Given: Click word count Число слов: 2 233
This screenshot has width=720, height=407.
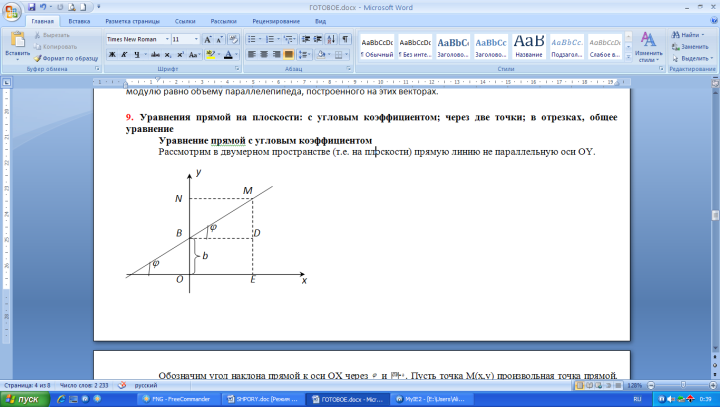Looking at the screenshot, I should [x=84, y=385].
